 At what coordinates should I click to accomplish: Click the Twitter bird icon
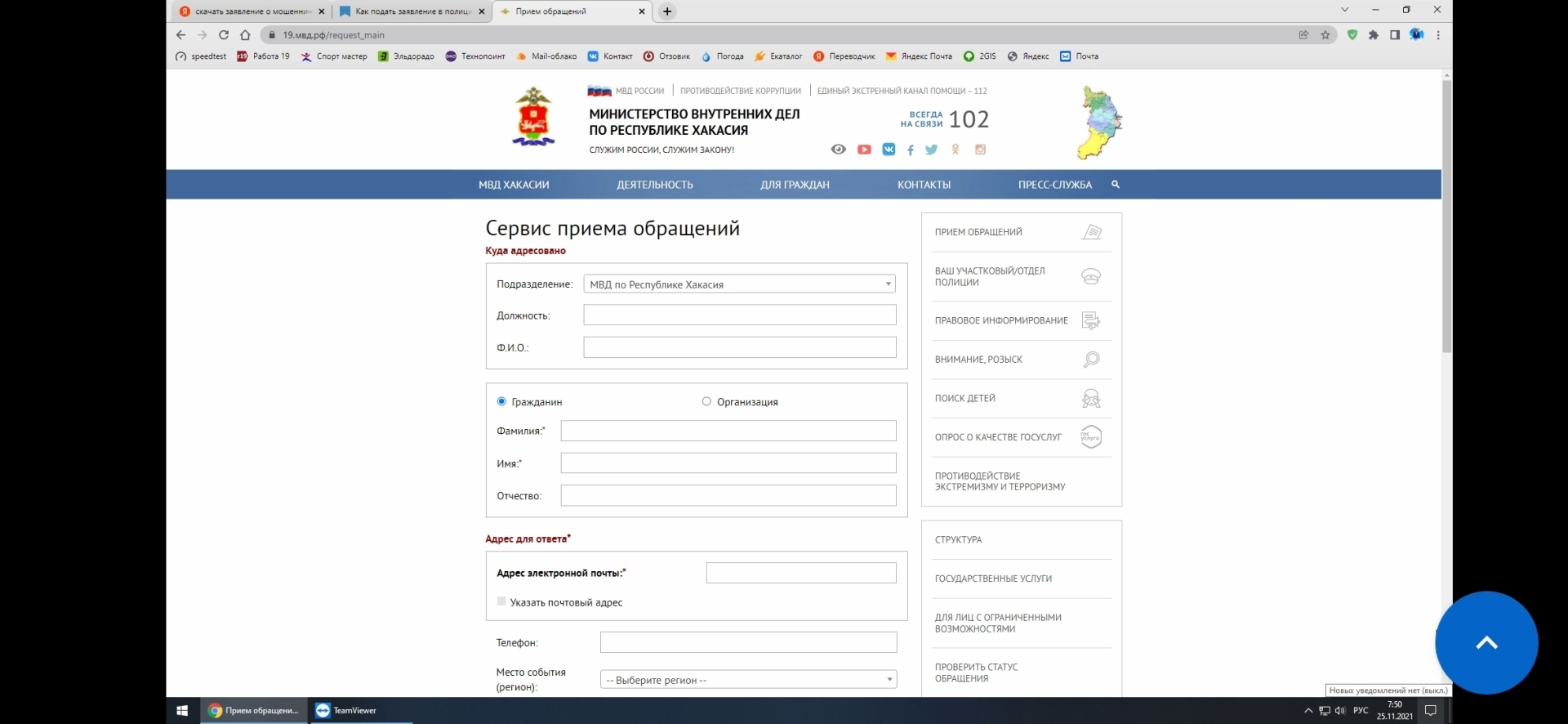click(931, 150)
